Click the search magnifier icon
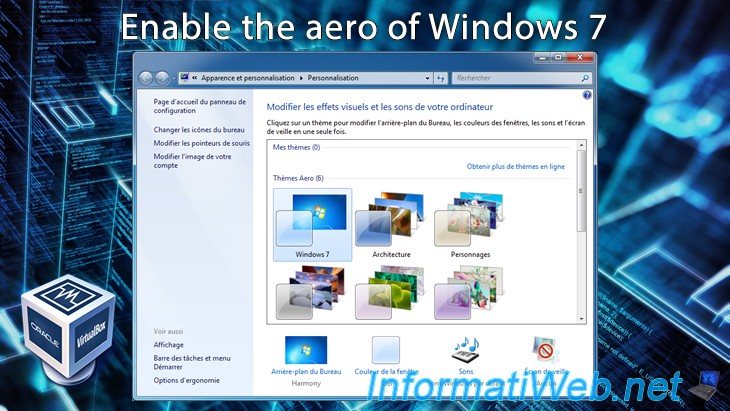 pos(585,78)
